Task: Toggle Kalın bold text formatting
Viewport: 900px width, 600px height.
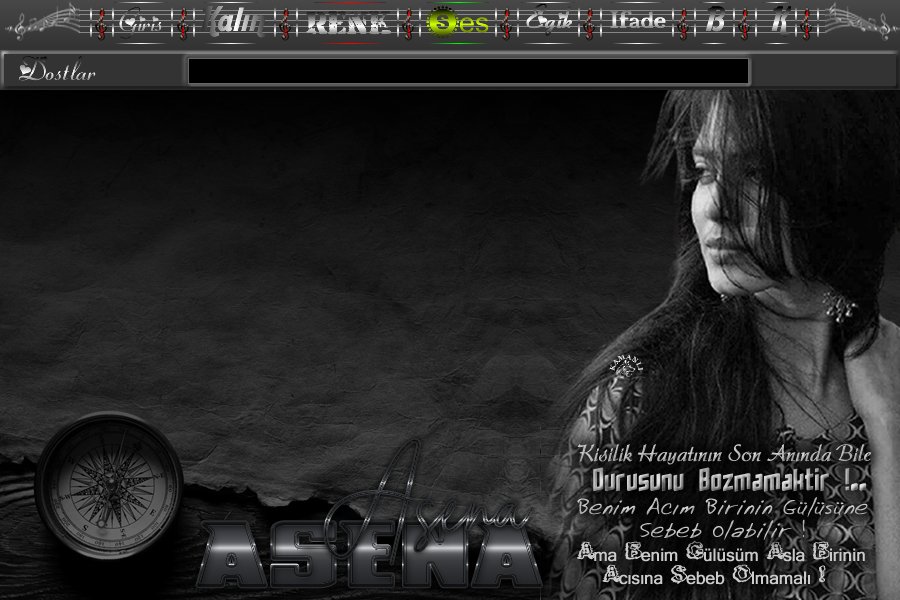Action: [234, 22]
